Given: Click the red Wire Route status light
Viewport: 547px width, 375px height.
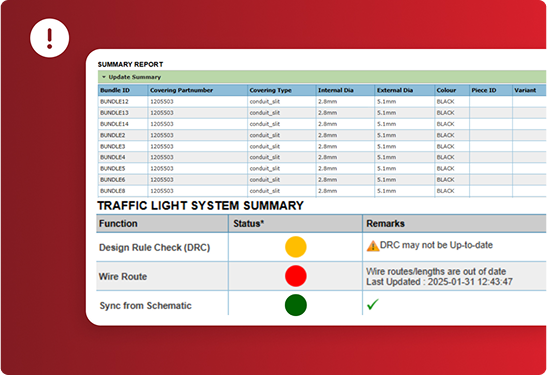Looking at the screenshot, I should pyautogui.click(x=295, y=276).
